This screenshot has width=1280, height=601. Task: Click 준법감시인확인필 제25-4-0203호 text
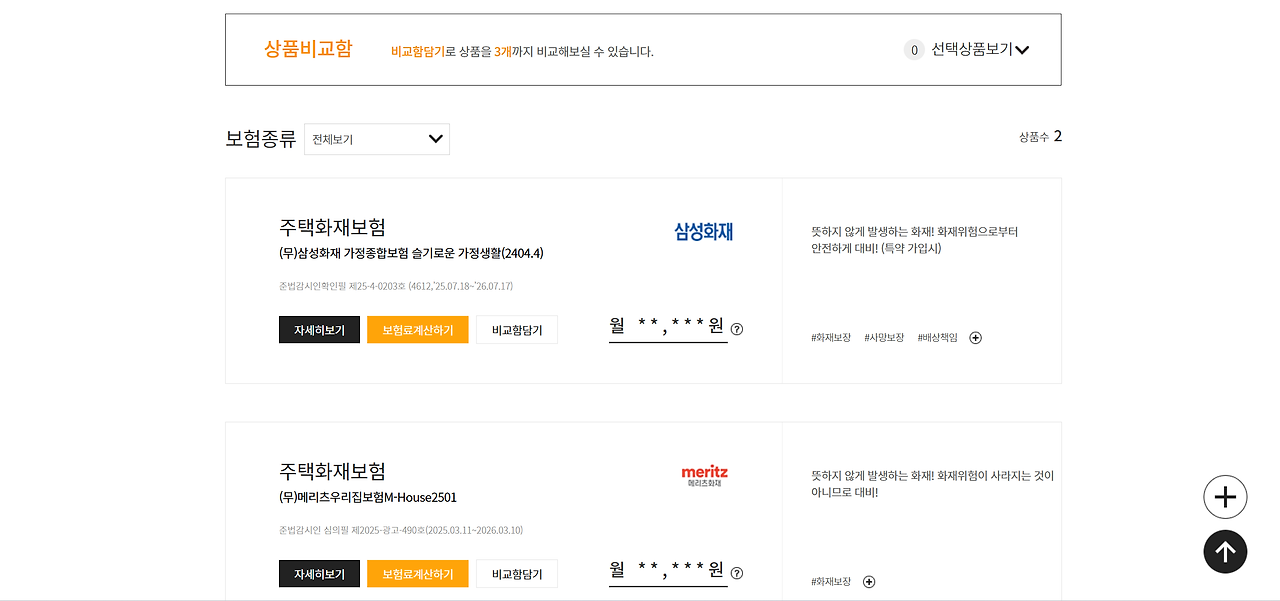[396, 286]
